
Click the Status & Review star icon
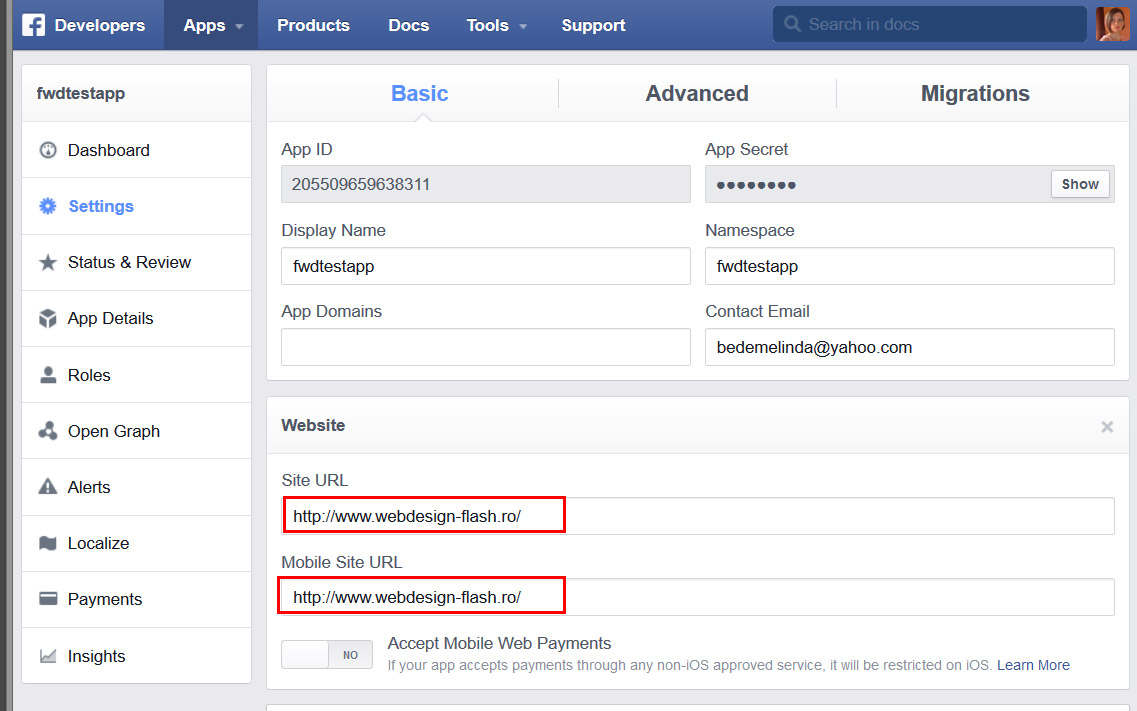[48, 263]
